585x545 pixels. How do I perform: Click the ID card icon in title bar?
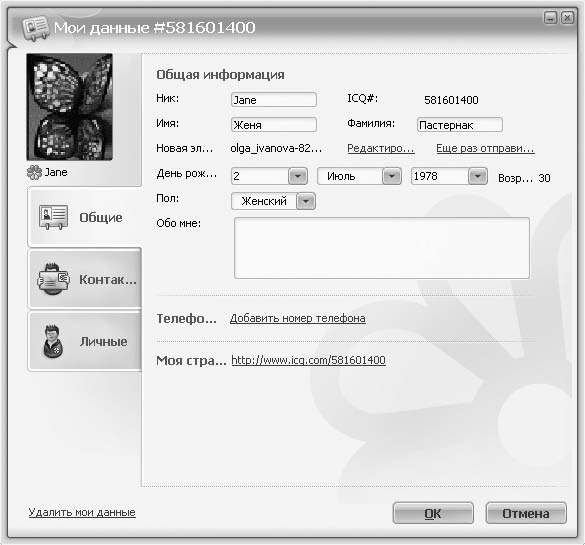(35, 28)
